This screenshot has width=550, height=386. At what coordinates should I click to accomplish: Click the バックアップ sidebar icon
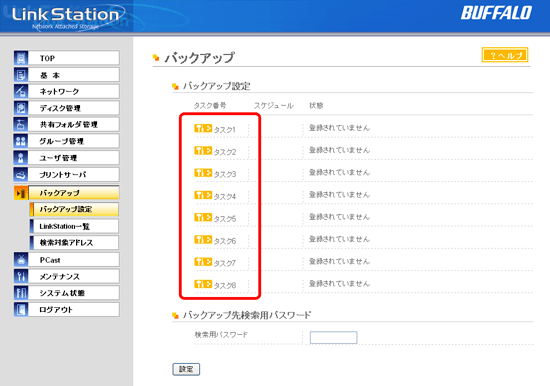pyautogui.click(x=21, y=193)
